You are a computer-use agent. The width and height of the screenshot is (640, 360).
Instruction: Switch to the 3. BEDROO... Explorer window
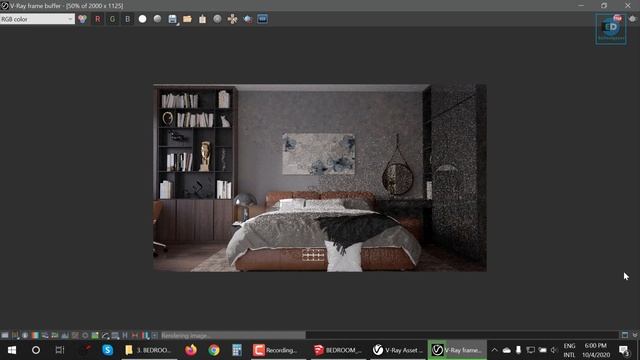pos(149,350)
